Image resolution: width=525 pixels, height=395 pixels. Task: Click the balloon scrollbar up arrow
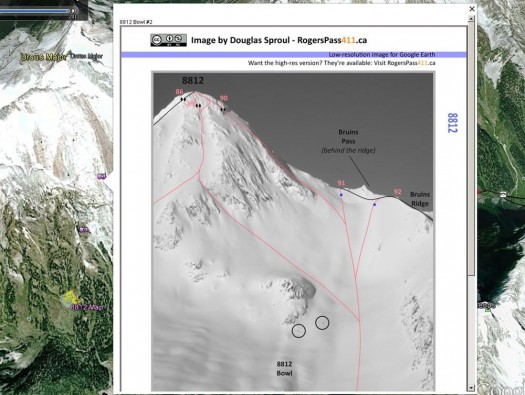(x=471, y=19)
